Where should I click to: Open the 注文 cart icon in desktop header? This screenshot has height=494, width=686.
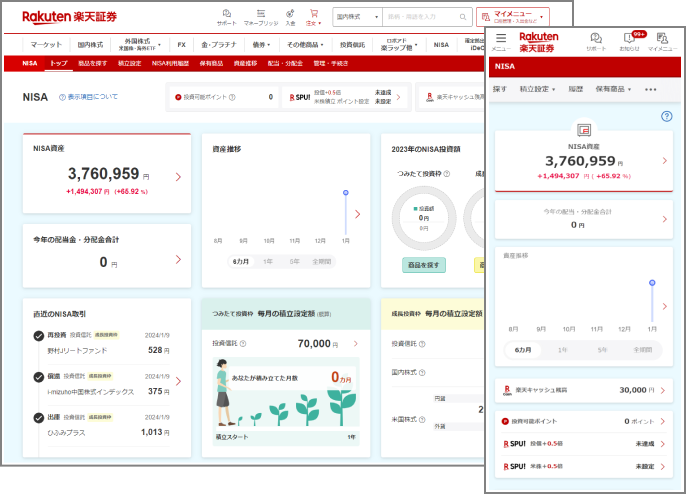(x=313, y=17)
